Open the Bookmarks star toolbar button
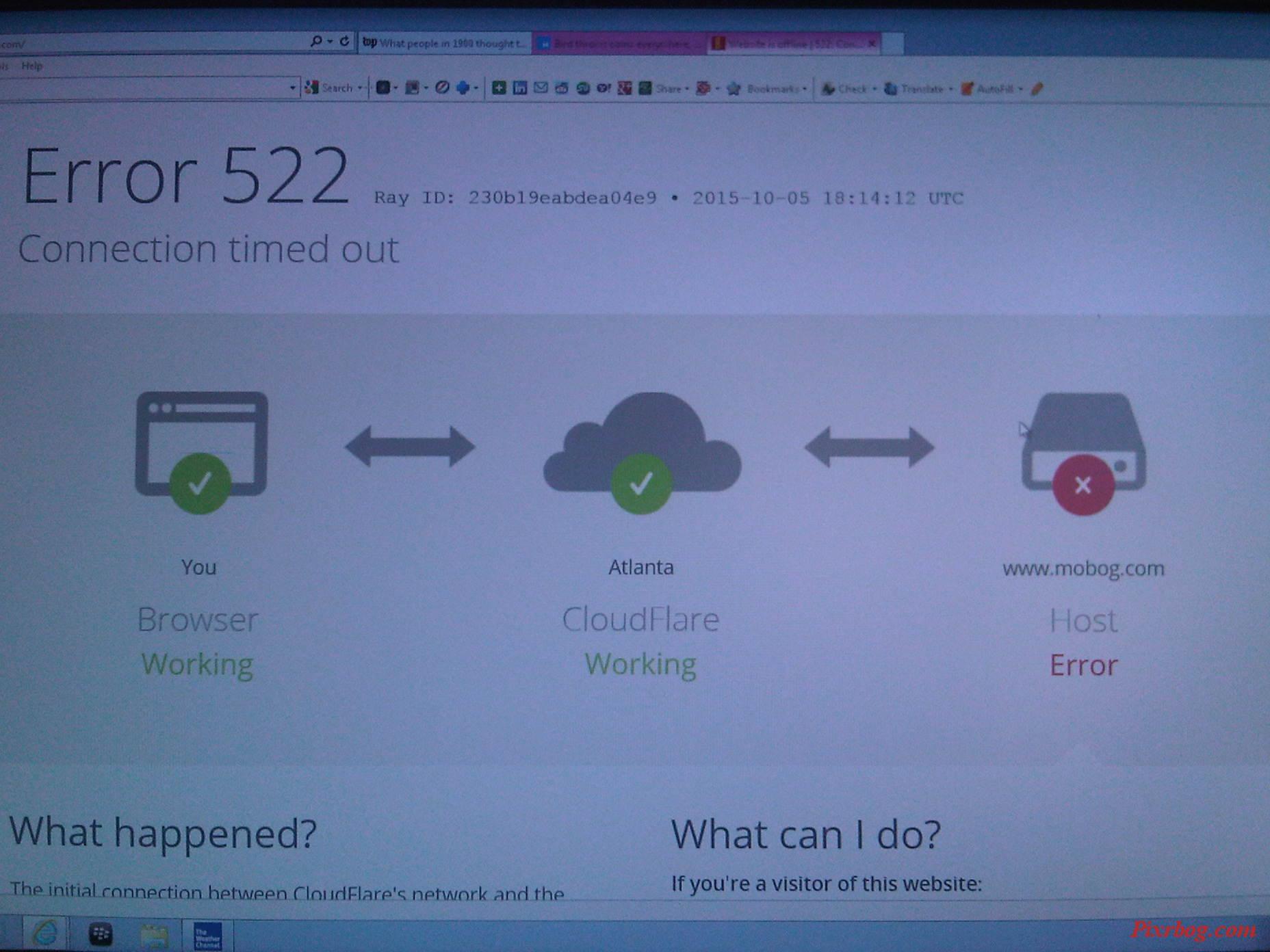 (763, 88)
